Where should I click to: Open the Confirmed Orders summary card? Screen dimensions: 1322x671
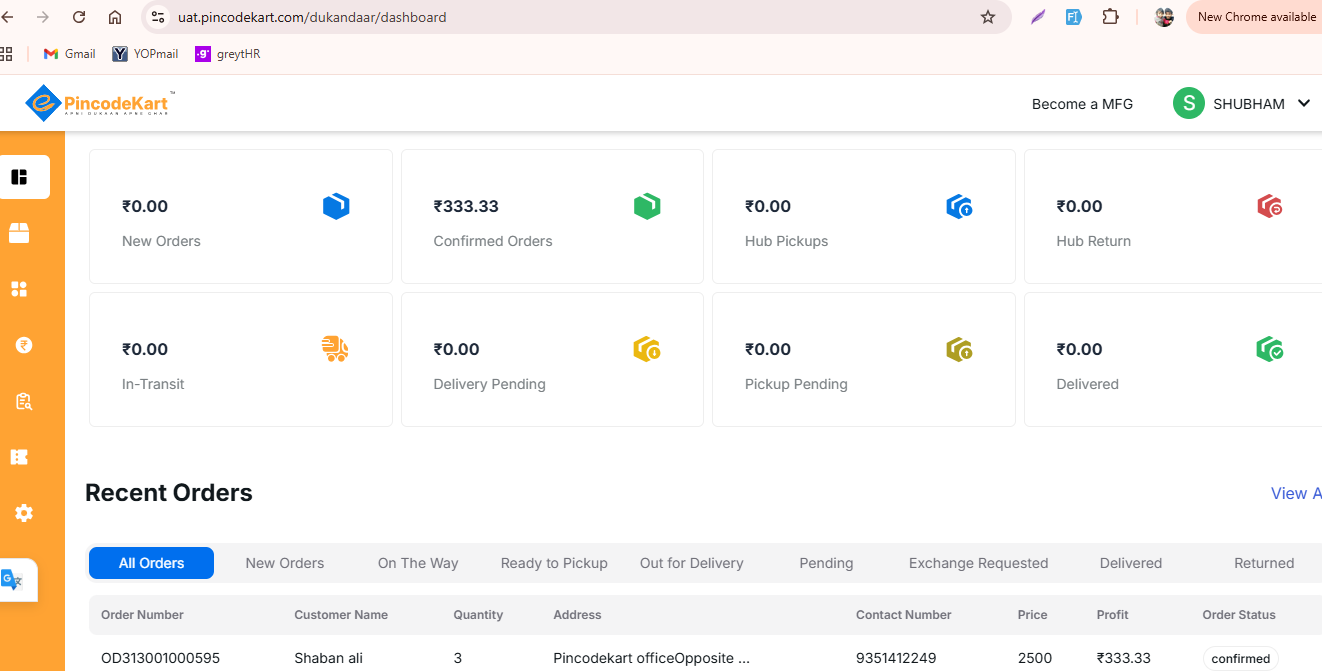click(552, 217)
